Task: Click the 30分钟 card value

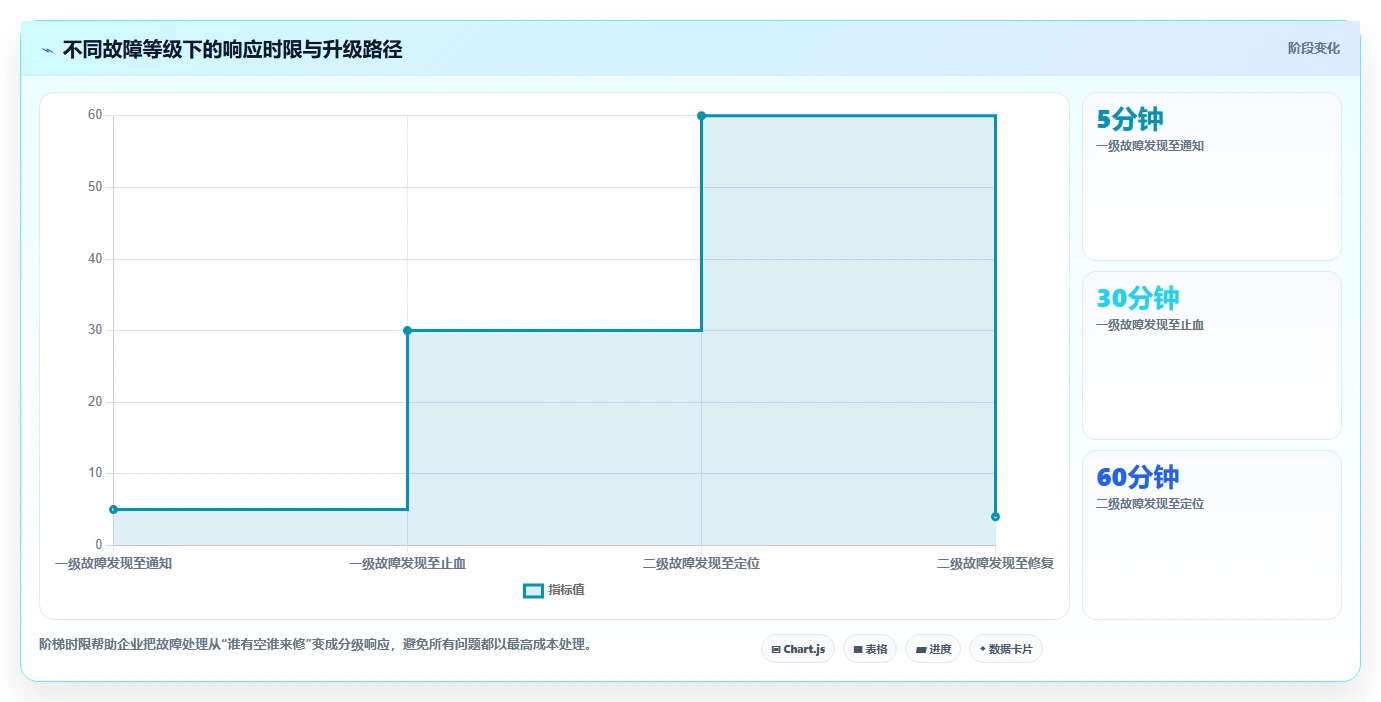Action: pyautogui.click(x=1138, y=298)
